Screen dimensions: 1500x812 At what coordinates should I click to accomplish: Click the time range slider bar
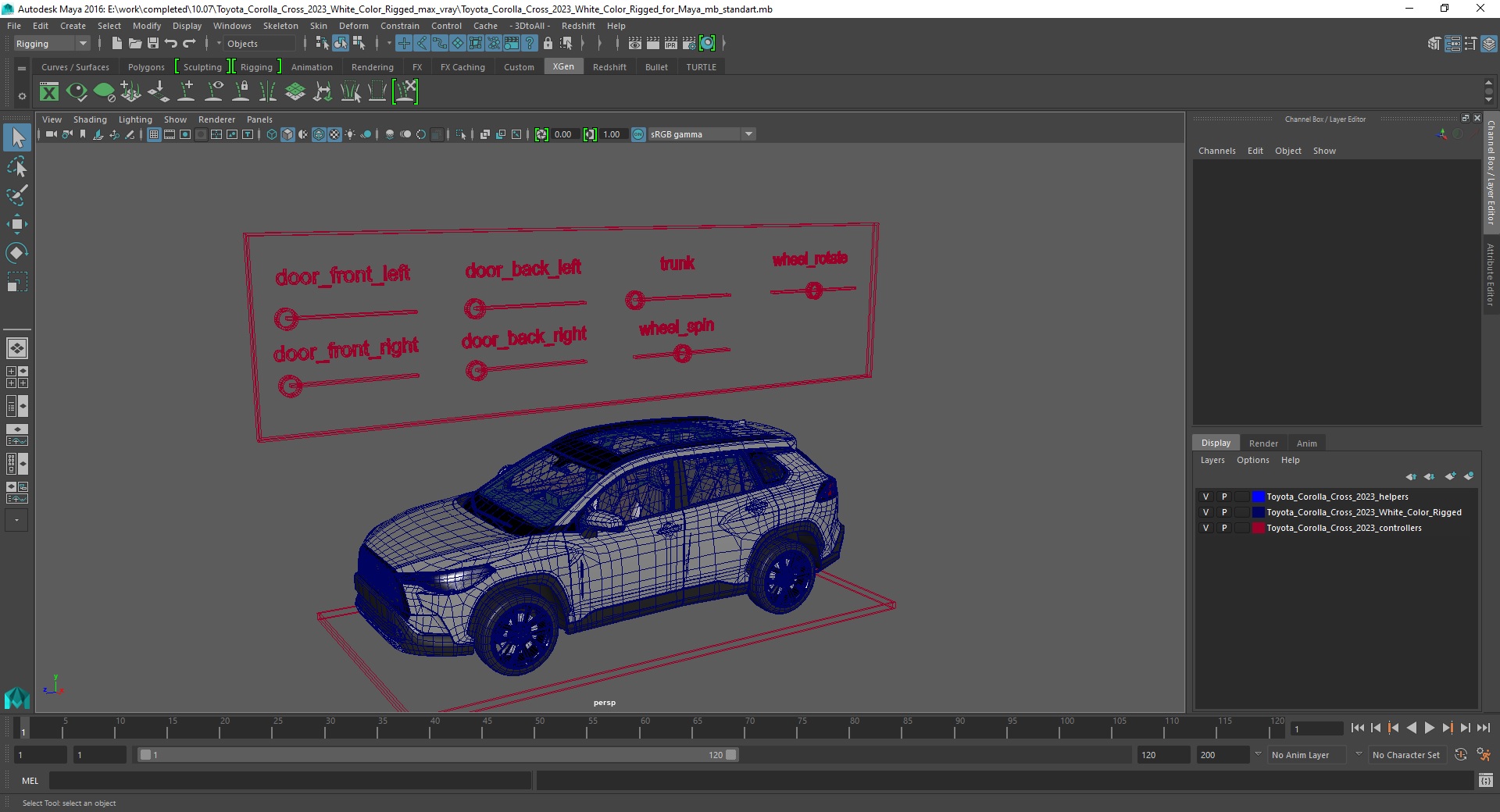point(437,755)
